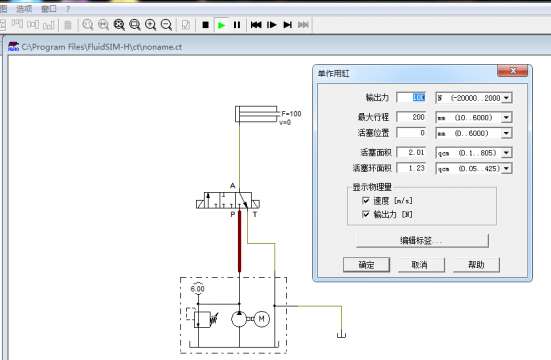
Task: Open the 最大行程 unit dropdown
Action: click(x=506, y=117)
